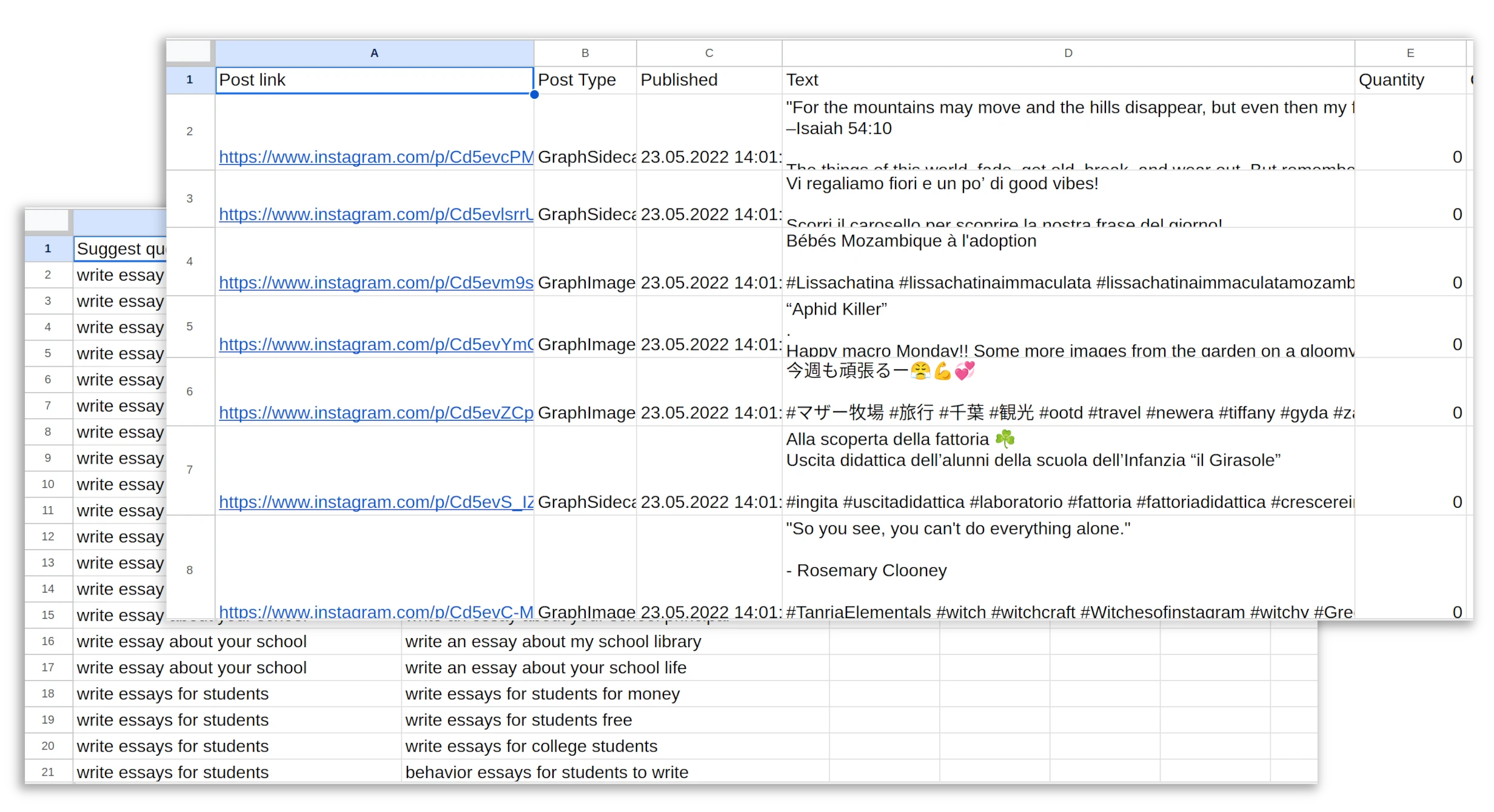The width and height of the screenshot is (1494, 812).
Task: Open the Instagram link in row 2
Action: (375, 157)
